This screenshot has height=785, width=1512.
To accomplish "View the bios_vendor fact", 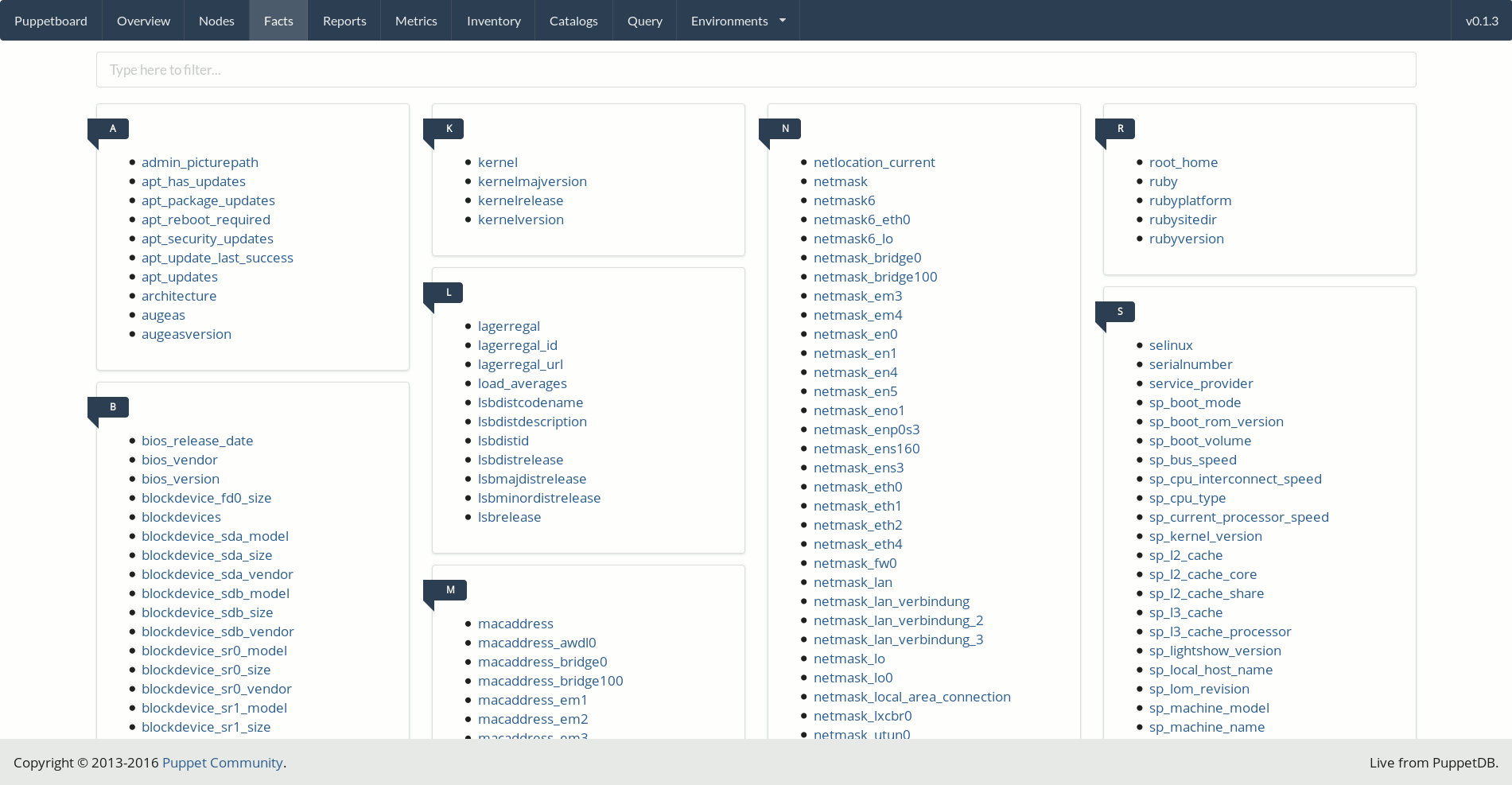I will 179,460.
